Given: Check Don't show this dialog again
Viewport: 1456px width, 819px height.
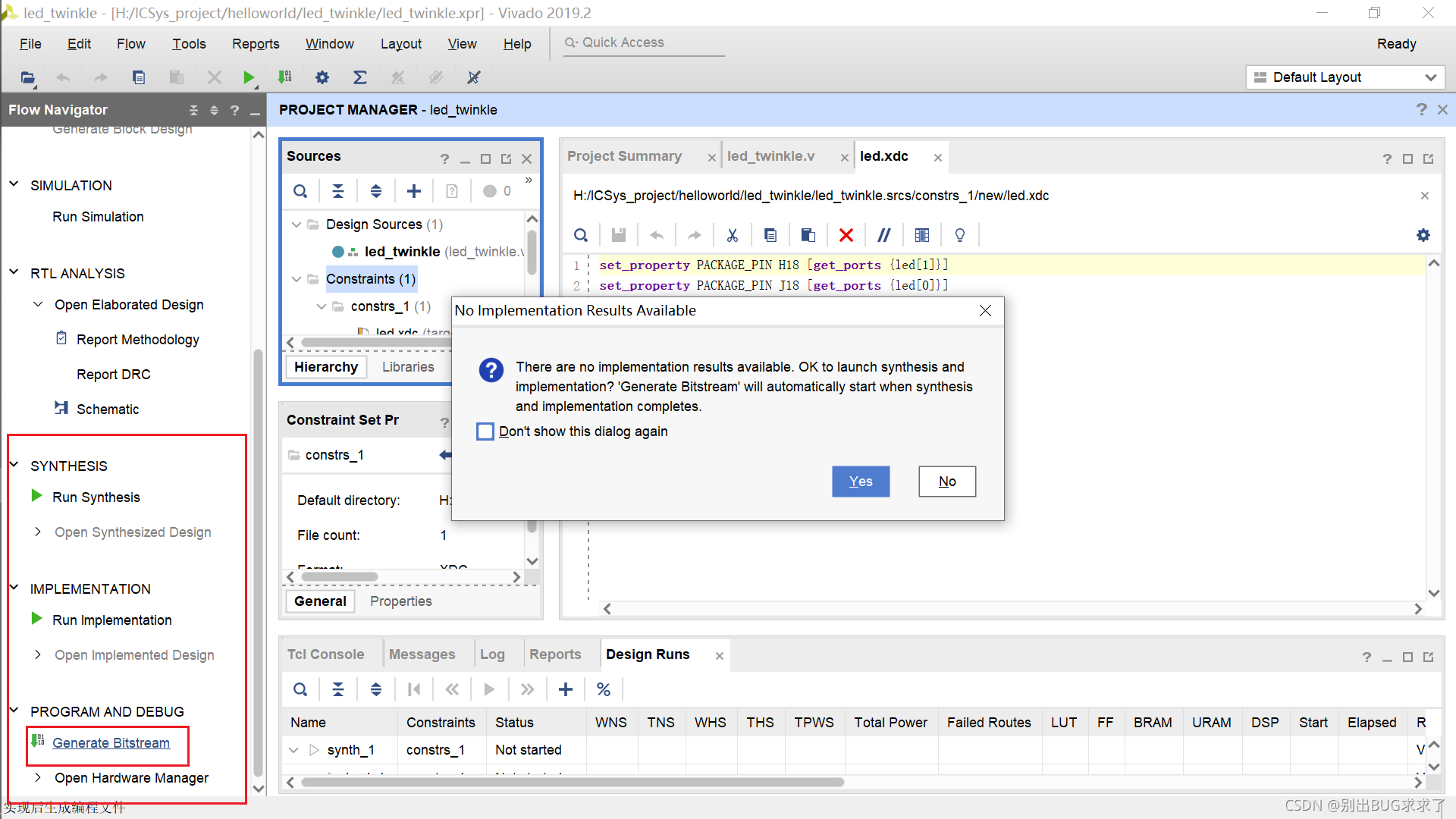Looking at the screenshot, I should (485, 431).
